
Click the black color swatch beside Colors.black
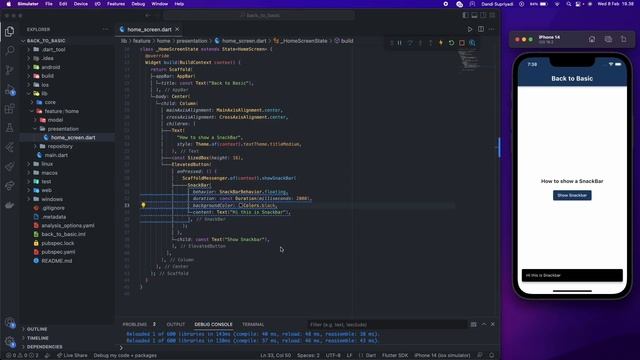coord(241,205)
